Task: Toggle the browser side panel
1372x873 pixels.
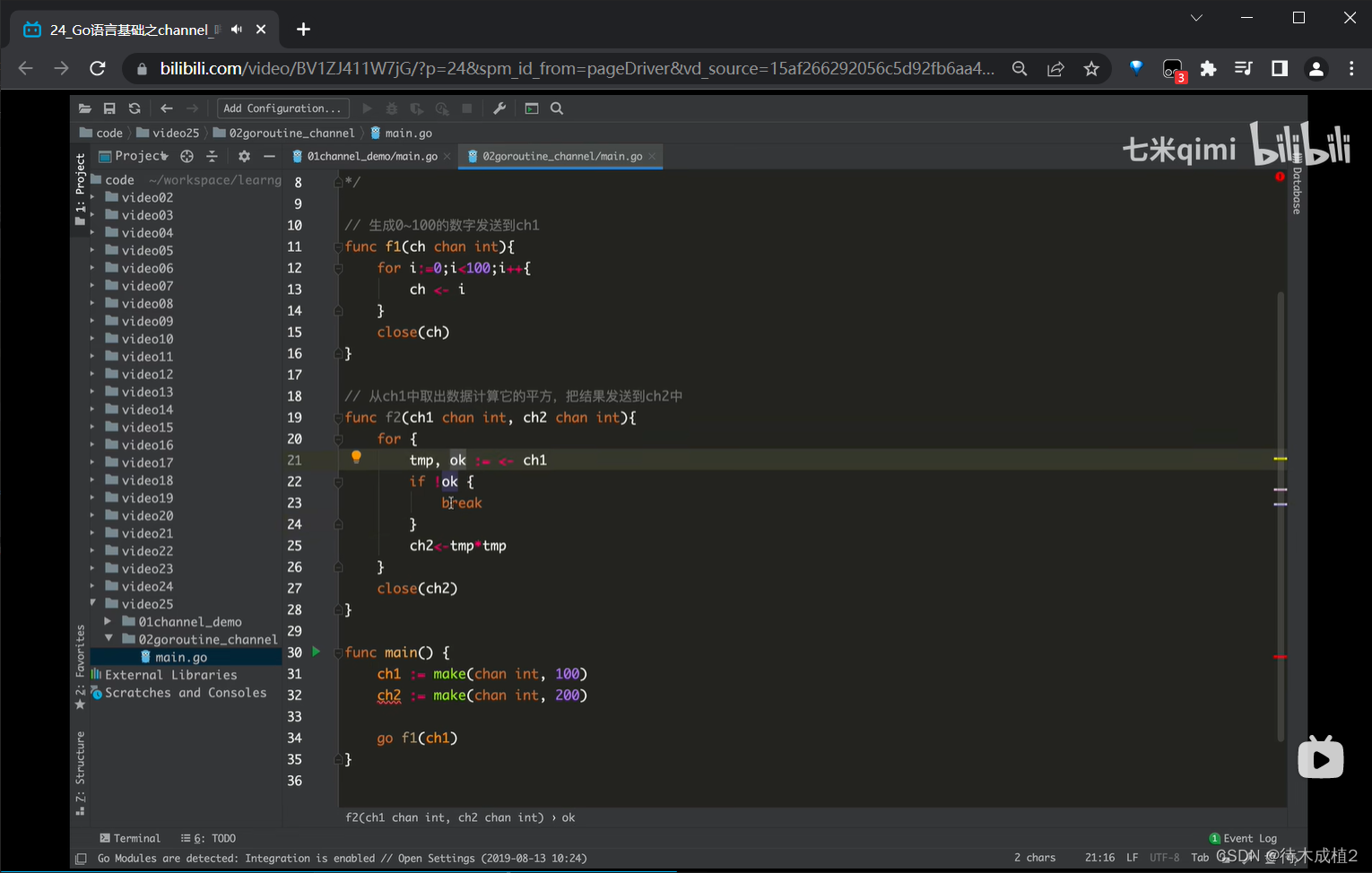Action: coord(1280,68)
